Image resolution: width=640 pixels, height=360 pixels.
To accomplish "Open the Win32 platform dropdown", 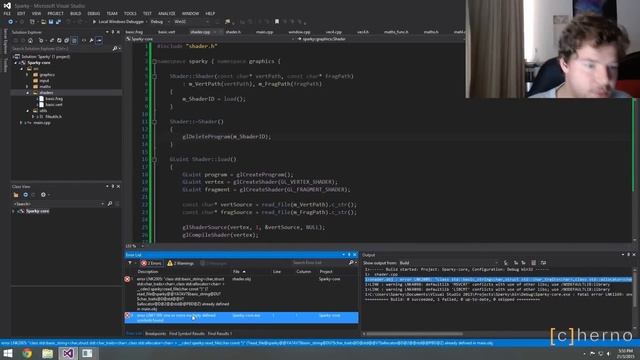I will 191,22.
